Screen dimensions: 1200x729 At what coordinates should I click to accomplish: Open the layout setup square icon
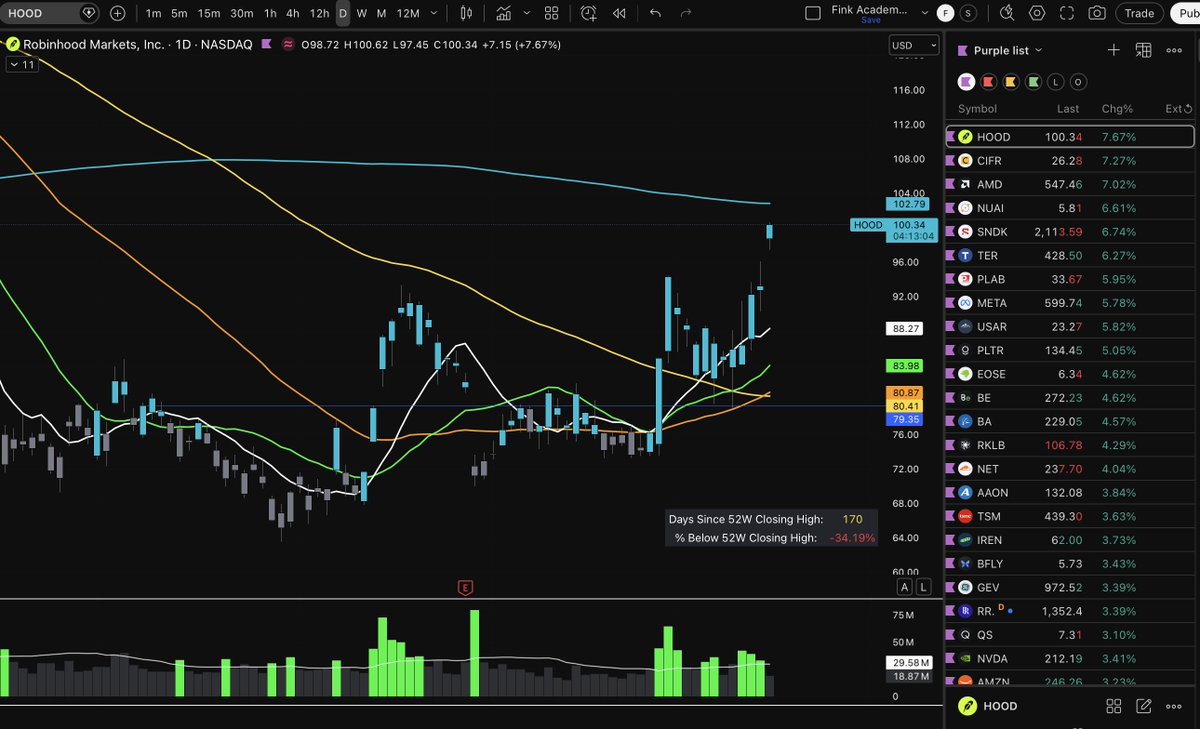812,13
